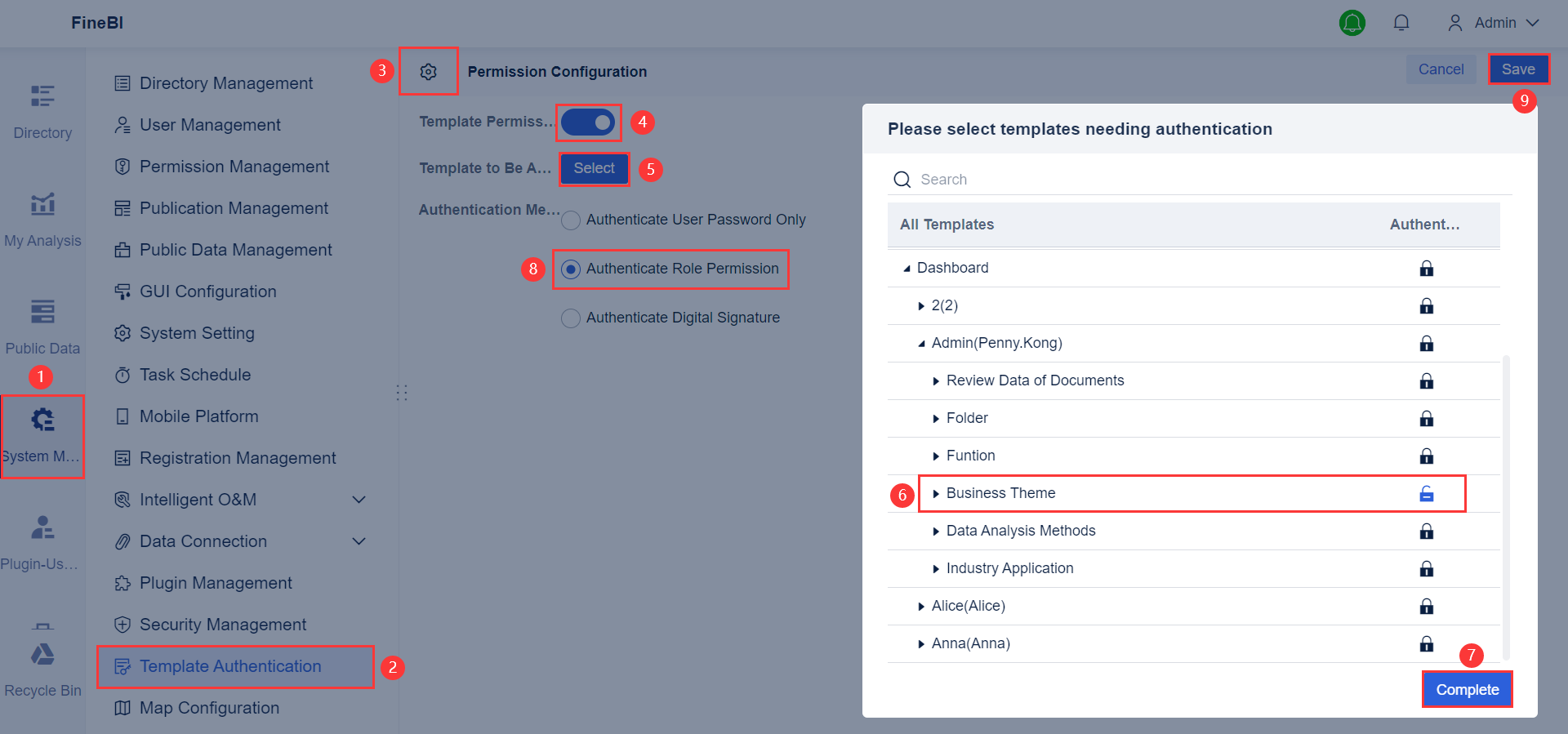Expand the Data Connection section
This screenshot has width=1568, height=734.
(x=359, y=540)
